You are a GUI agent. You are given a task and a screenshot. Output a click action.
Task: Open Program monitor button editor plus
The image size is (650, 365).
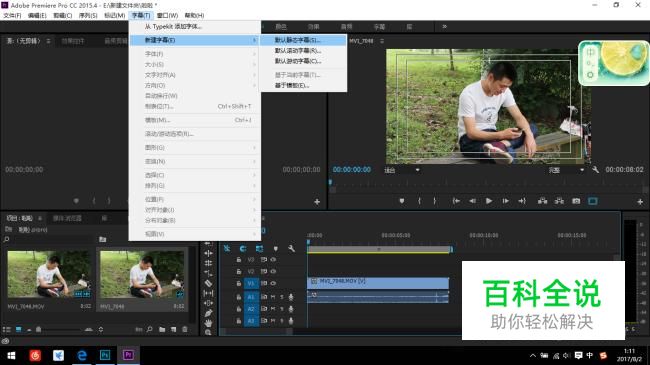[x=640, y=202]
